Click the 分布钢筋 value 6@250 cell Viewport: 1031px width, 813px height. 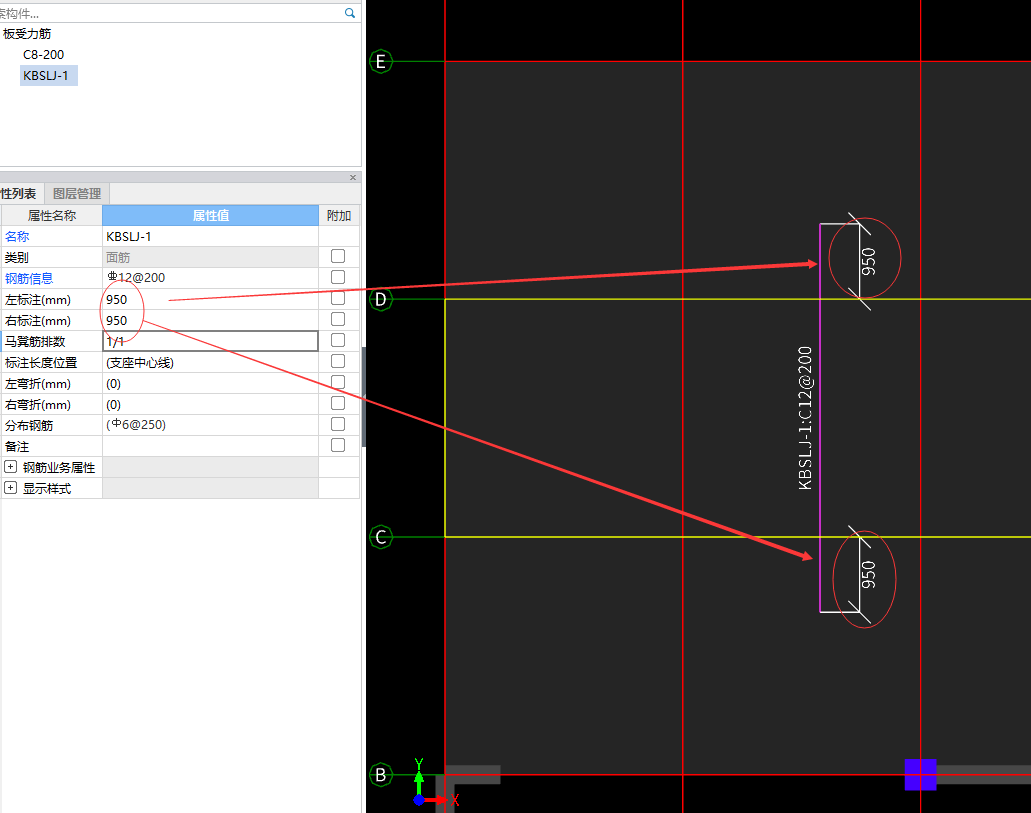click(210, 425)
